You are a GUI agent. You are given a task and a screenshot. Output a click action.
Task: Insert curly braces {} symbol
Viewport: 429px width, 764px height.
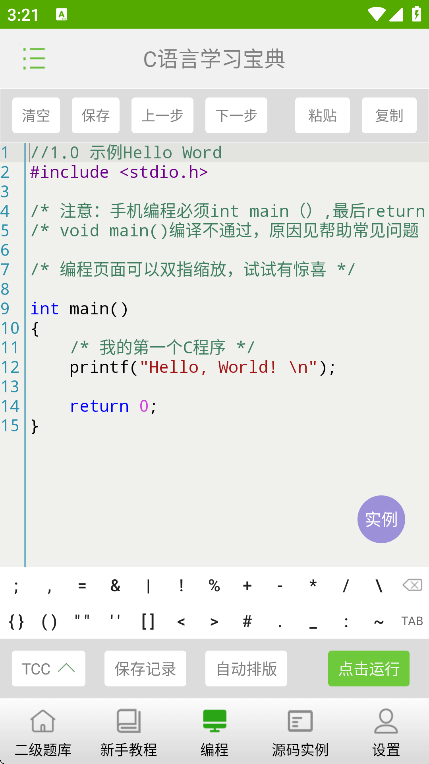coord(16,621)
